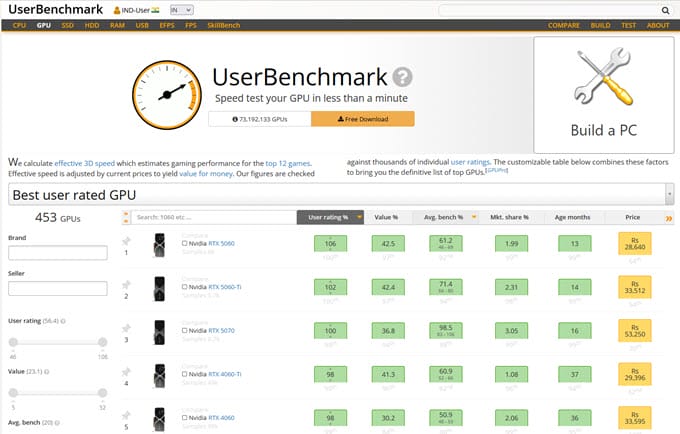
Task: Pin the RTX 5060-Ti row
Action: click(x=126, y=285)
